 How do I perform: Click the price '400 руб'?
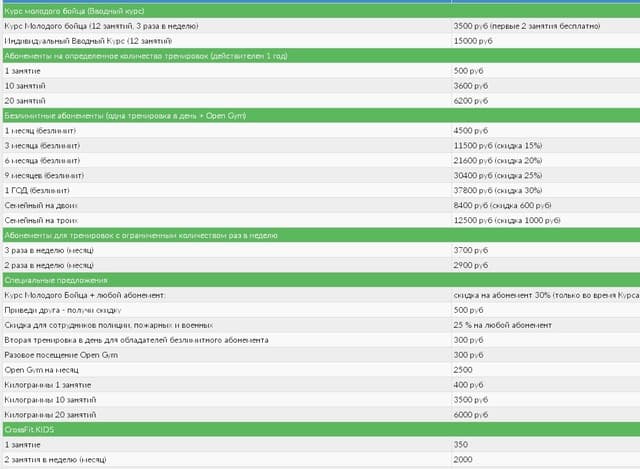pos(468,385)
